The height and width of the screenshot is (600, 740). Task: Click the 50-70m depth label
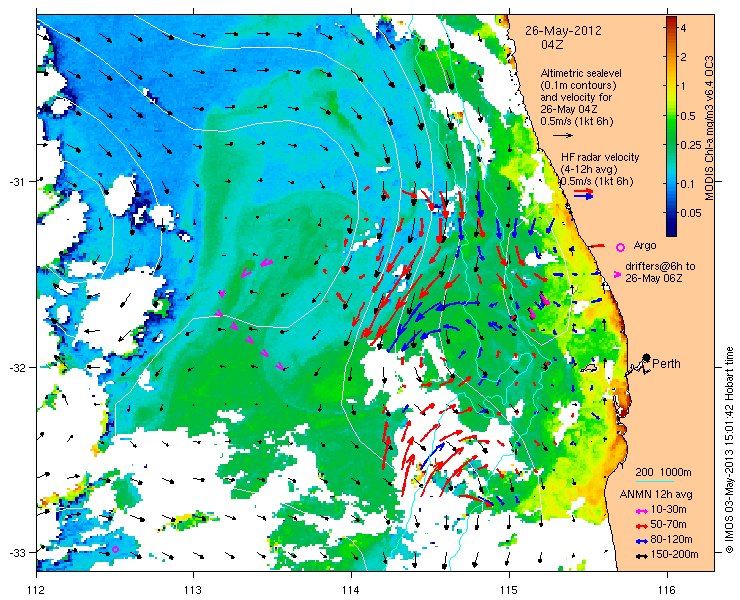pos(668,524)
